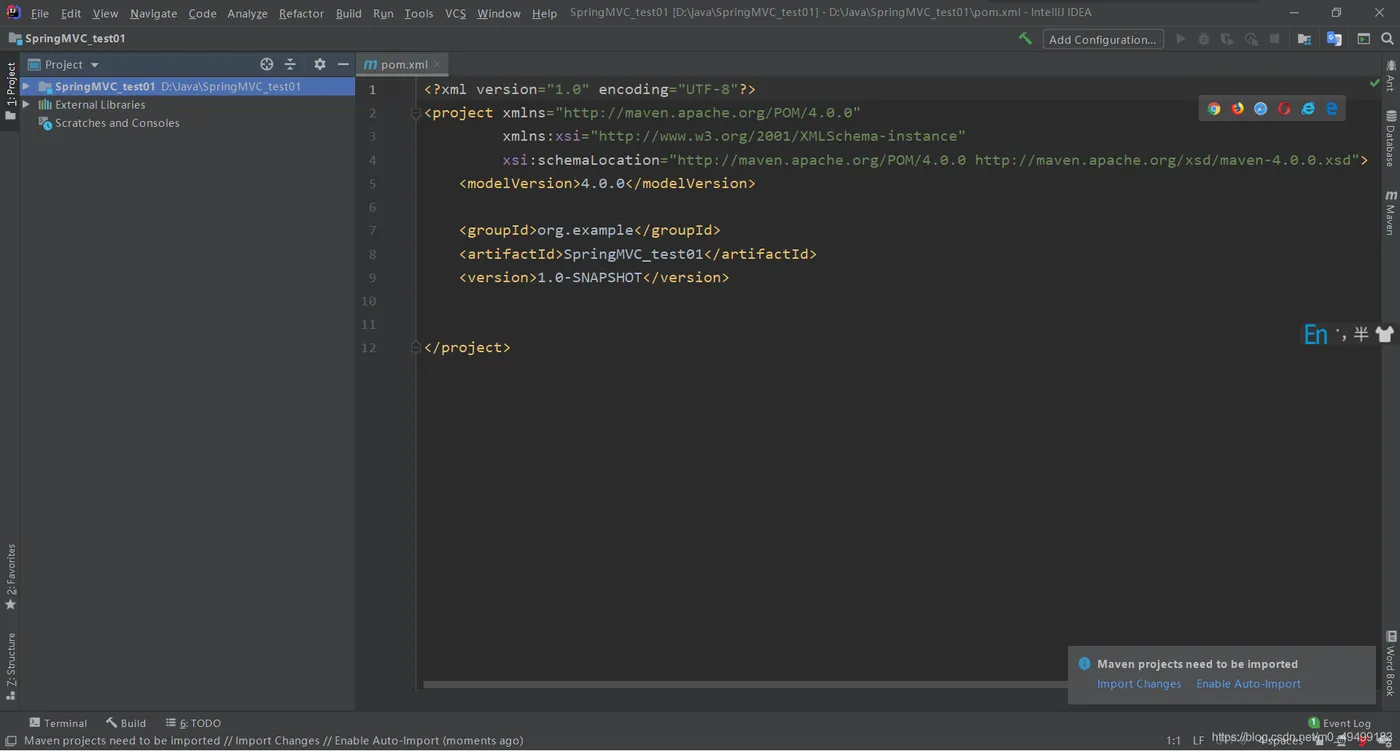This screenshot has height=751, width=1400.
Task: Click line number 10 in gutter
Action: [x=369, y=301]
